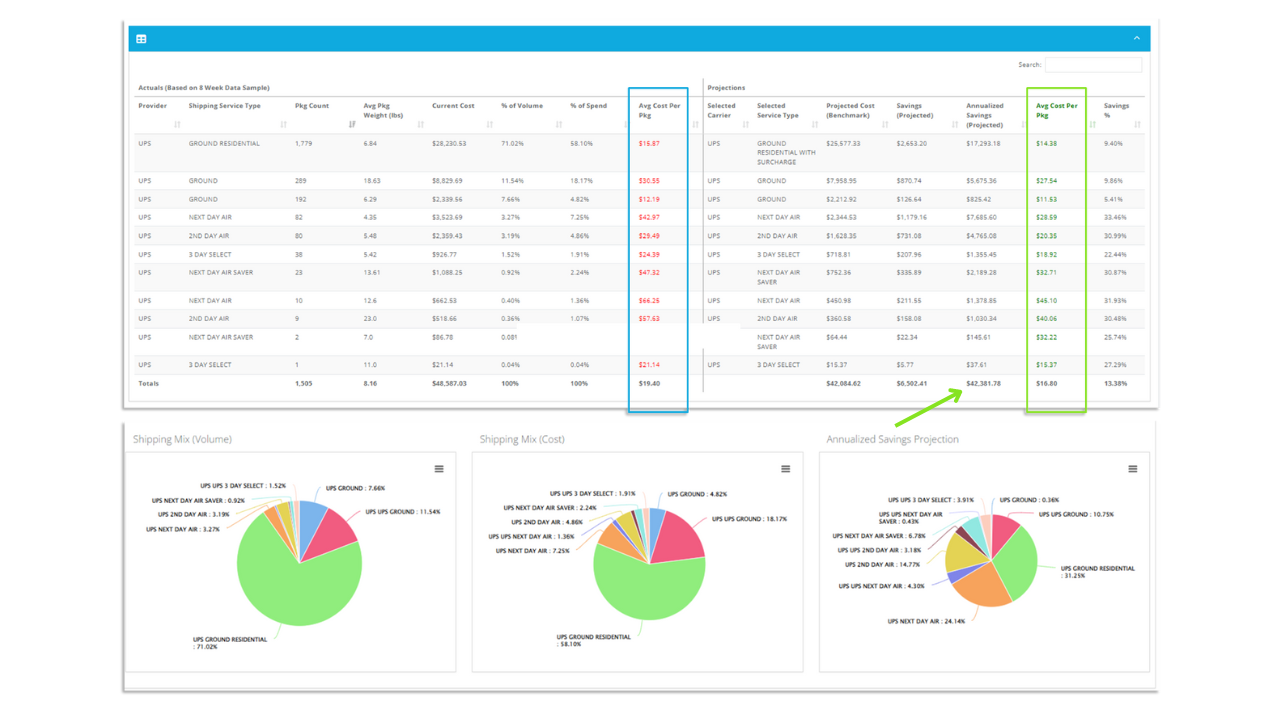Toggle sort icon on Pkg Count column
The height and width of the screenshot is (720, 1280).
click(352, 125)
